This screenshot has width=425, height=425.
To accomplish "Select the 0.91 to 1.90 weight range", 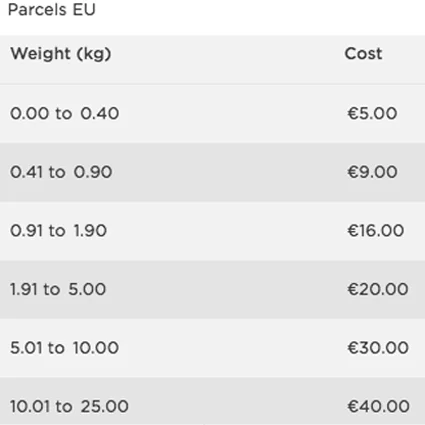I will (59, 231).
